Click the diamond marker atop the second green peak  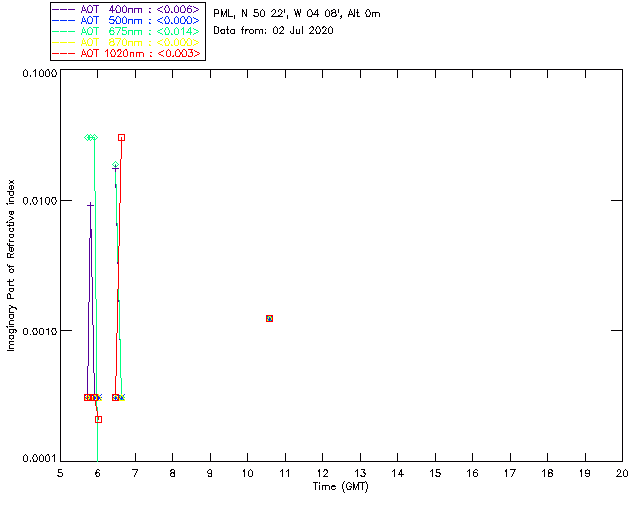pyautogui.click(x=115, y=165)
